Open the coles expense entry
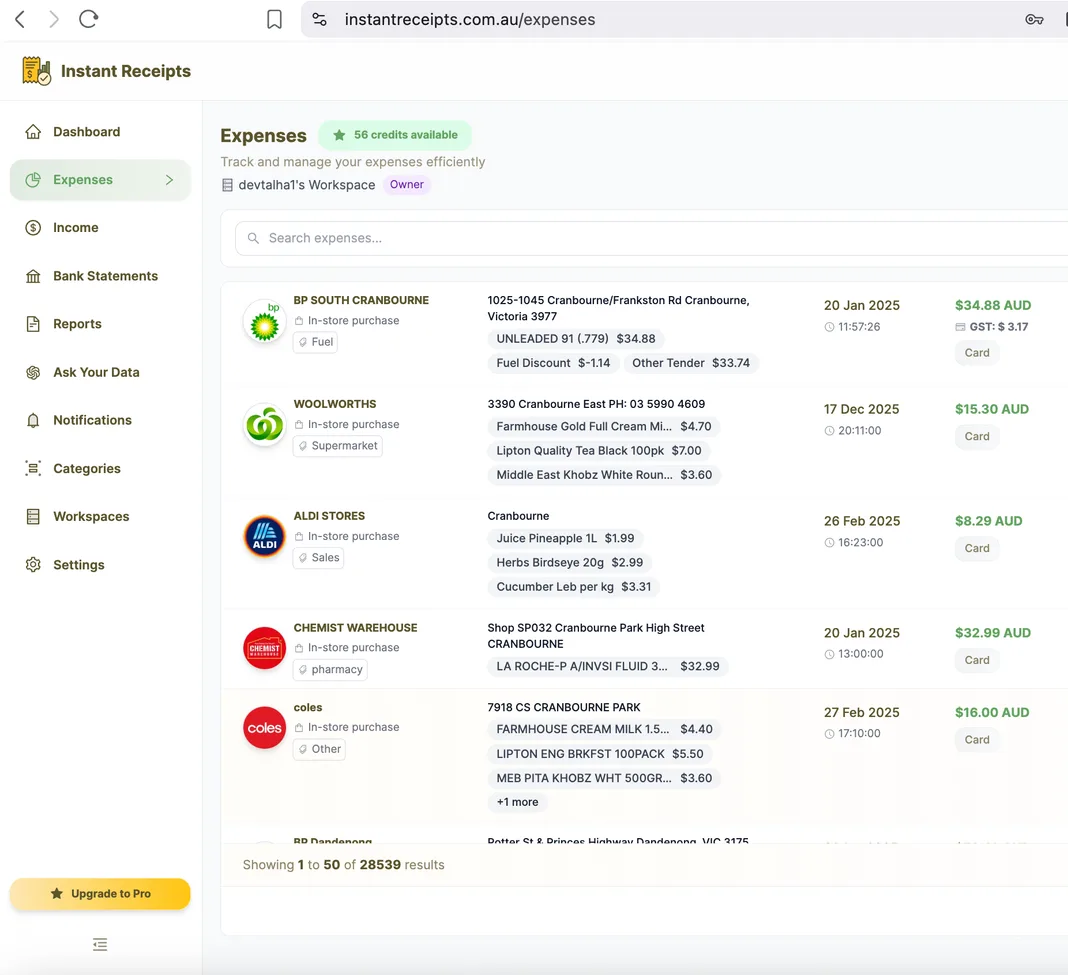Viewport: 1068px width, 975px height. pyautogui.click(x=308, y=707)
